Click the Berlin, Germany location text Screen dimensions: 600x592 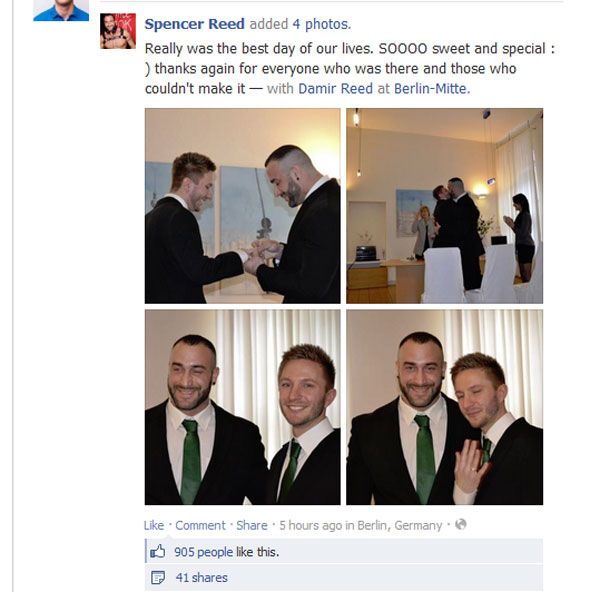click(399, 525)
